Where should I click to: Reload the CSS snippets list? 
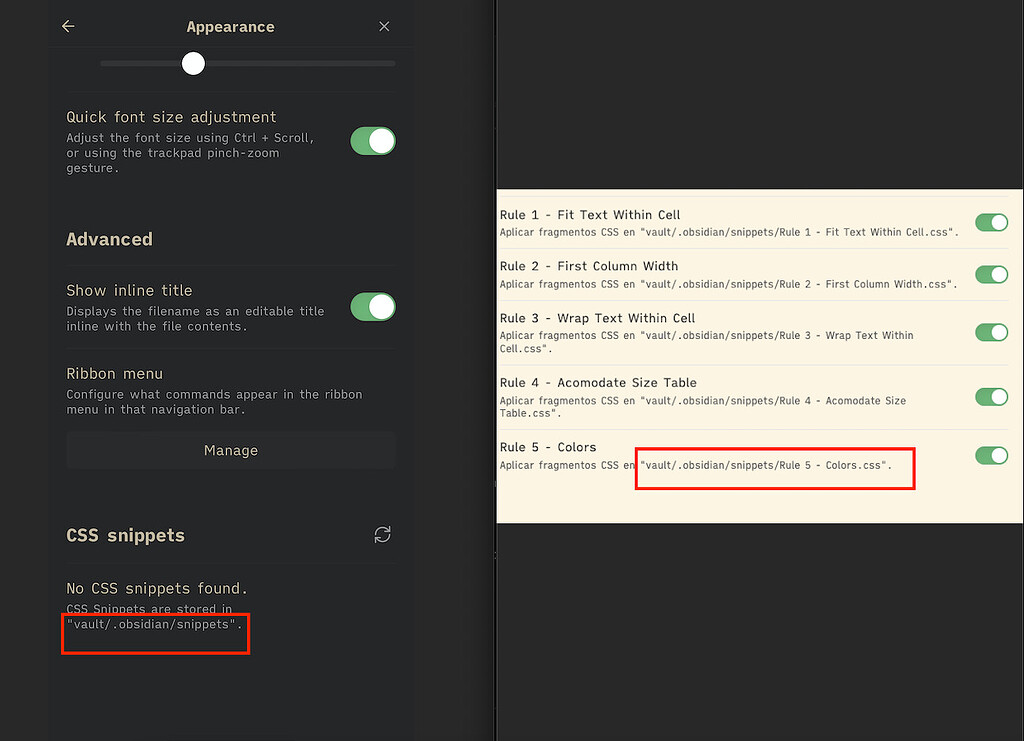coord(382,535)
